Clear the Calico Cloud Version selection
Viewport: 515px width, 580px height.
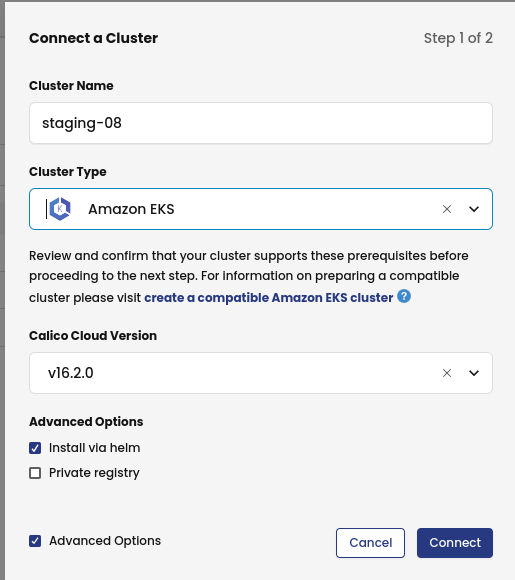pos(447,373)
